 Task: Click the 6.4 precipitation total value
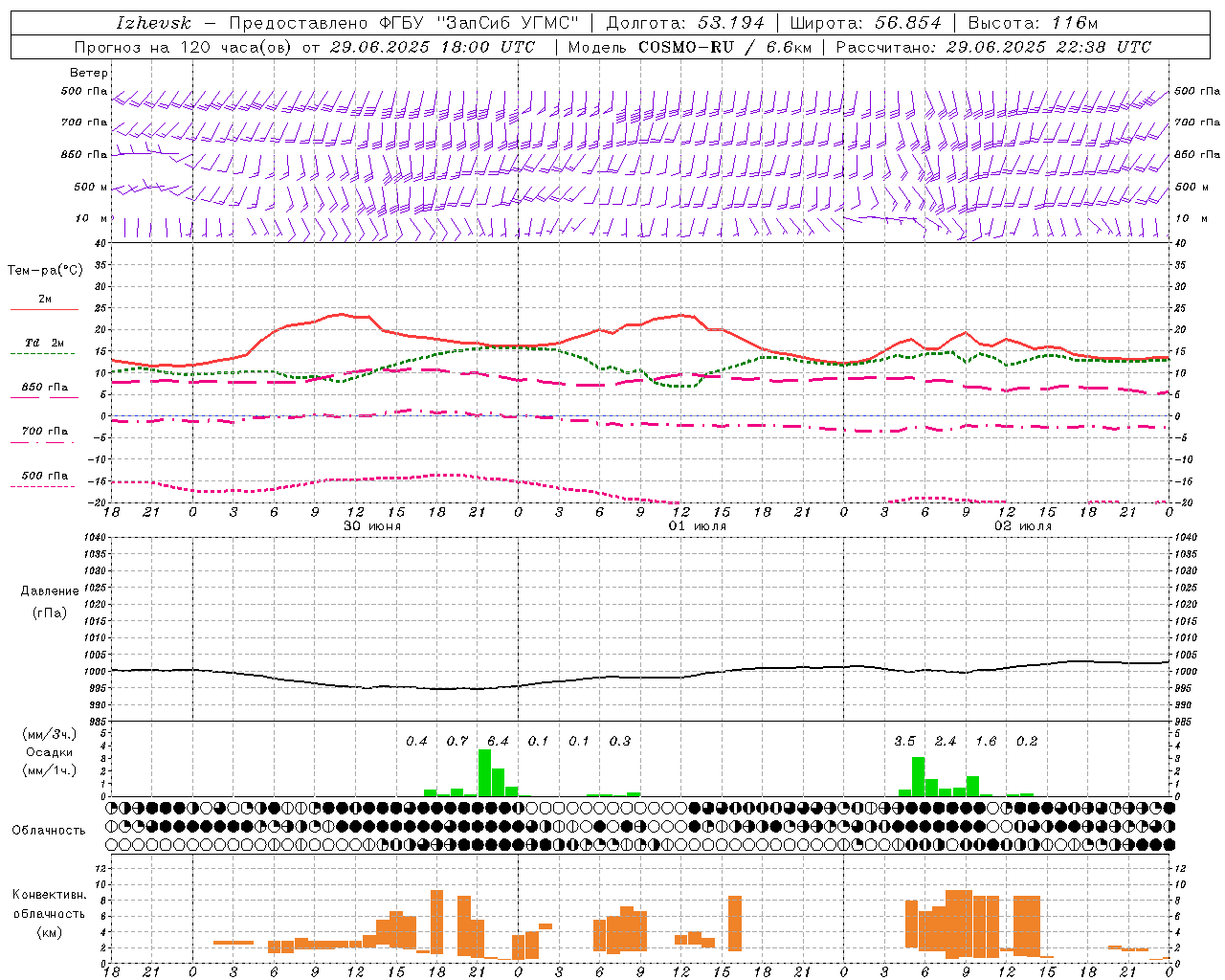pos(498,741)
